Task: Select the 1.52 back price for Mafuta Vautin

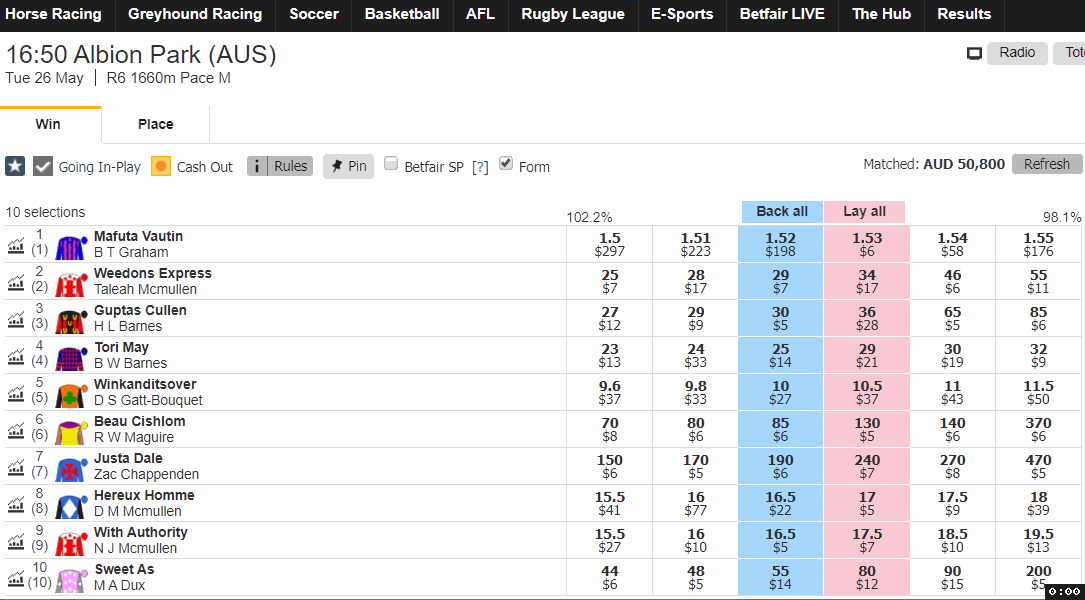Action: [780, 243]
